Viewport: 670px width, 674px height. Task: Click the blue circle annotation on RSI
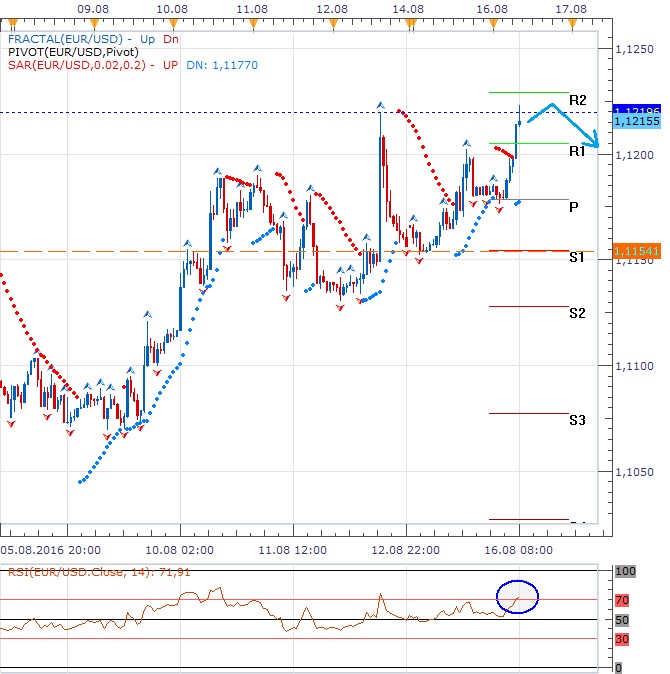point(517,597)
